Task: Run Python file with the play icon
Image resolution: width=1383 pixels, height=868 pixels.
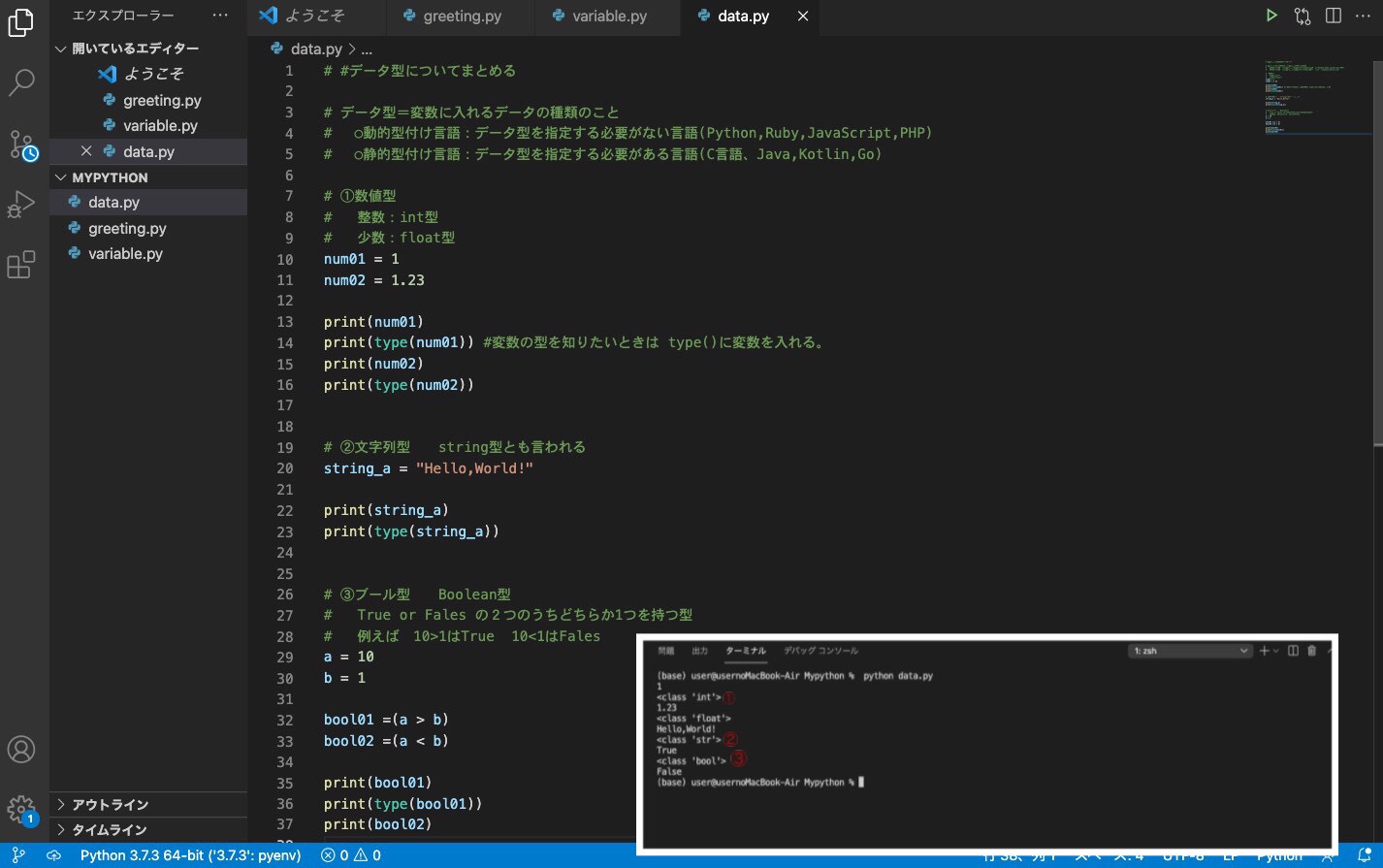Action: pyautogui.click(x=1270, y=16)
